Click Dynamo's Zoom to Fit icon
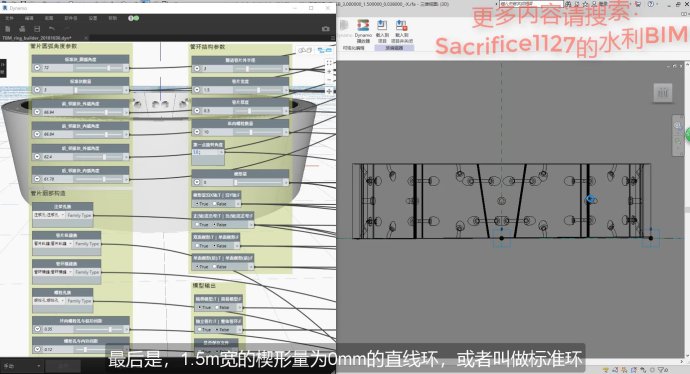 329,63
